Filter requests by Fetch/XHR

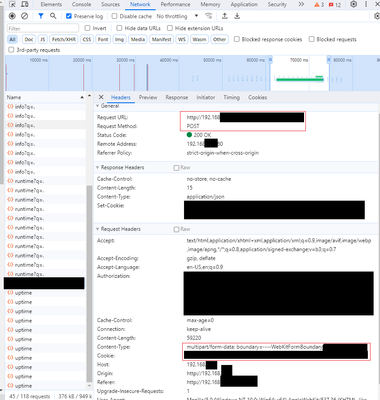[64, 39]
